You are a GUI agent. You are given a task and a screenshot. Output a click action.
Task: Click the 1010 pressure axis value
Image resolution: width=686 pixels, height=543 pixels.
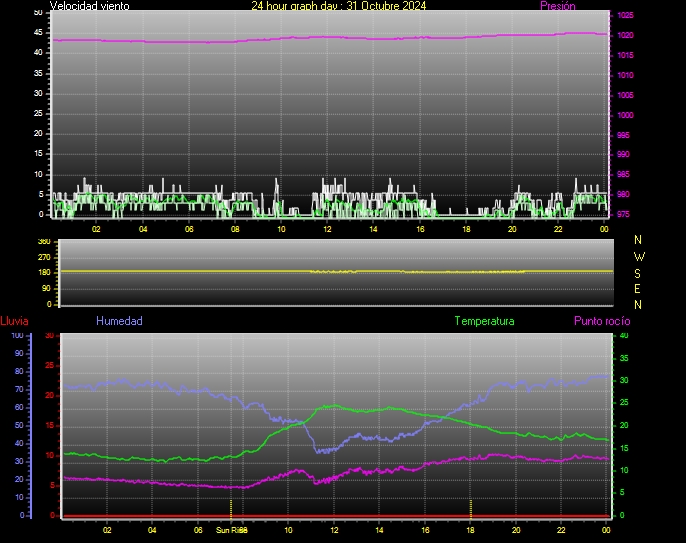click(625, 75)
